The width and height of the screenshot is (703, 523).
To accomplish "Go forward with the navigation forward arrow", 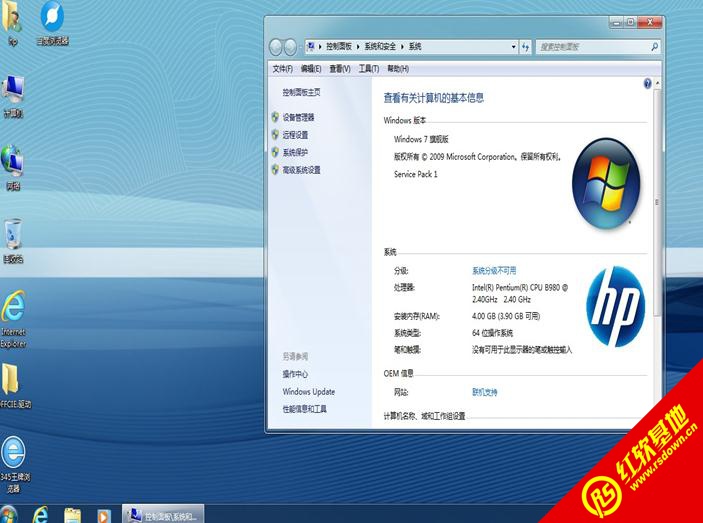I will 291,47.
